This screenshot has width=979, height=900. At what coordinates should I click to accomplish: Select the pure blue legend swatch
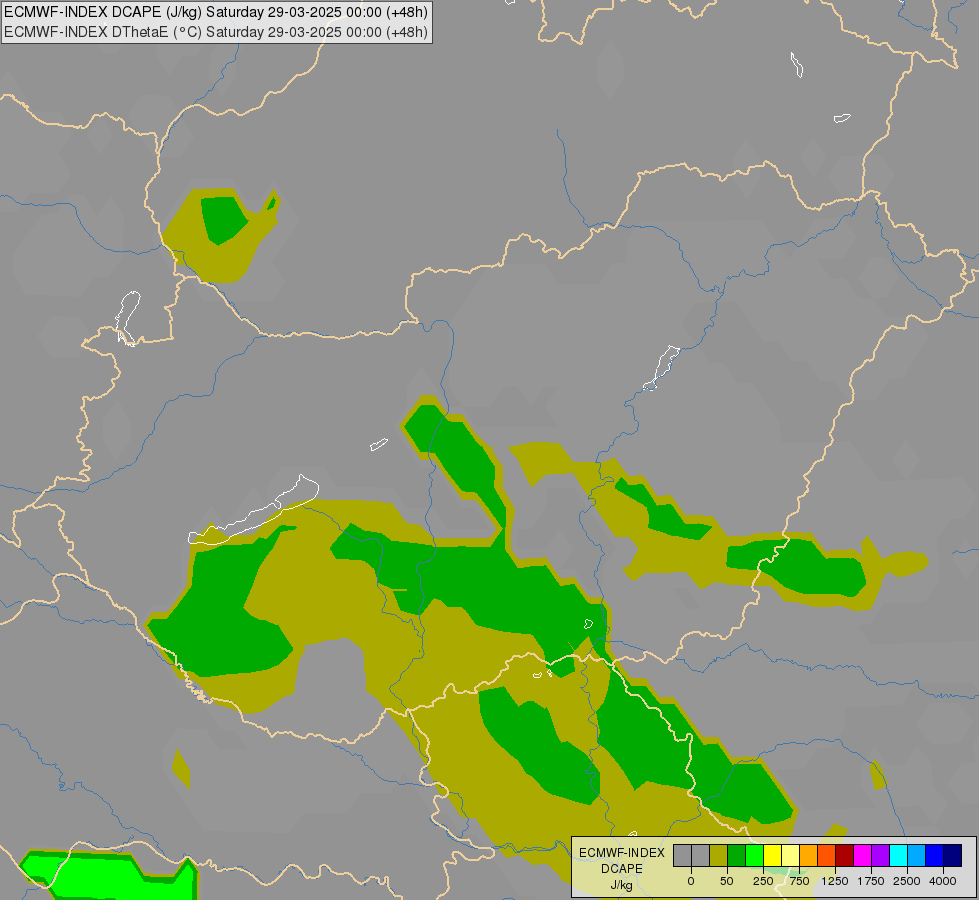(935, 855)
